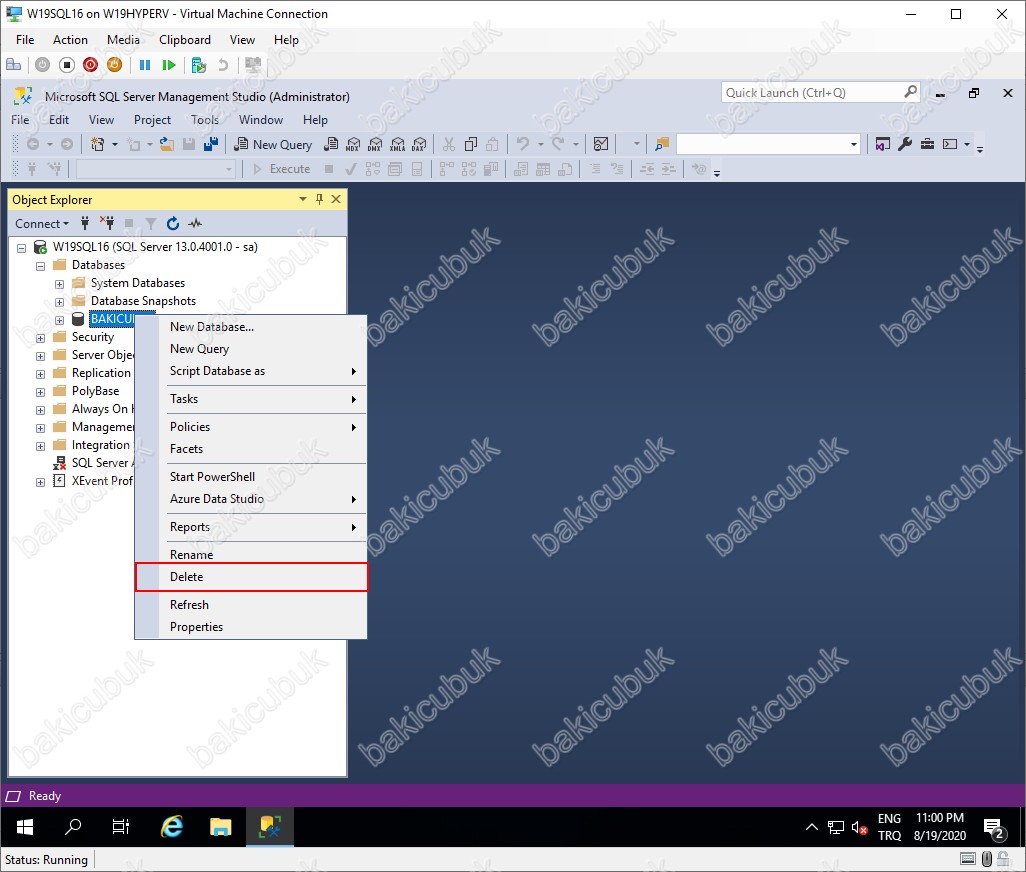Close the Object Explorer panel
The width and height of the screenshot is (1026, 872).
pyautogui.click(x=336, y=199)
